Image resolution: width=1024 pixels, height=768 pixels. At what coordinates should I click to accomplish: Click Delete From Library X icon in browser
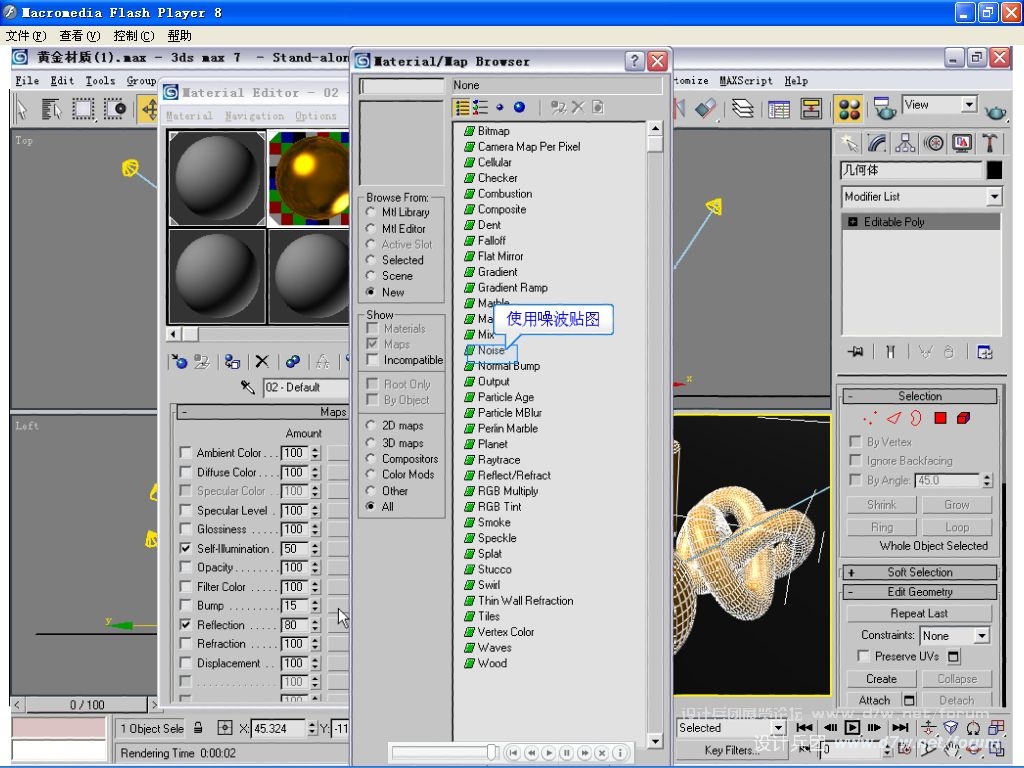coord(578,108)
